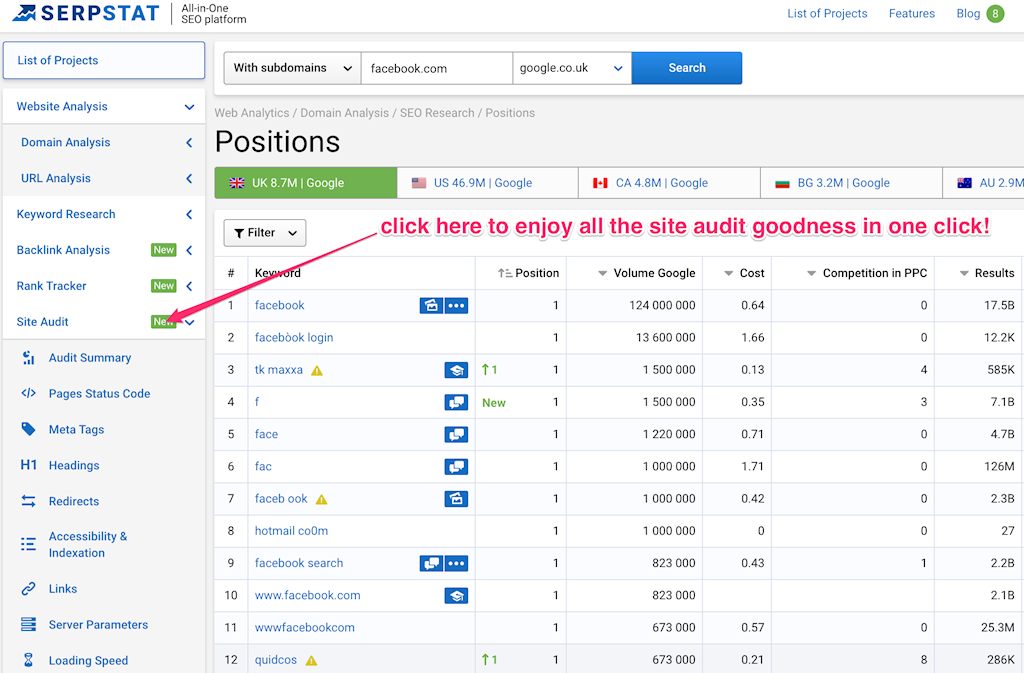Click the Loading Speed hourglass icon
The width and height of the screenshot is (1024, 673).
tap(28, 660)
